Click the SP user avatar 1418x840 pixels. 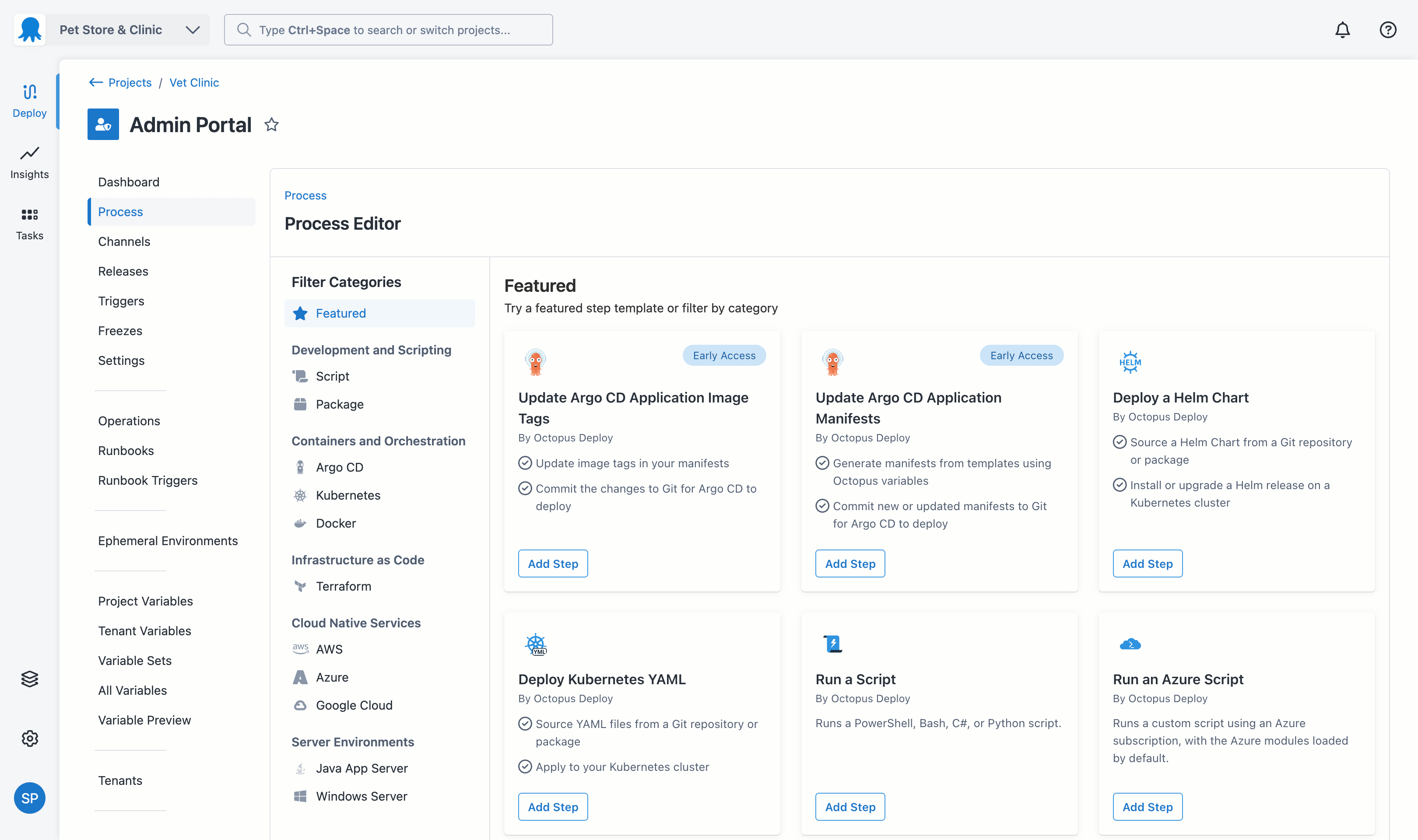pyautogui.click(x=29, y=798)
